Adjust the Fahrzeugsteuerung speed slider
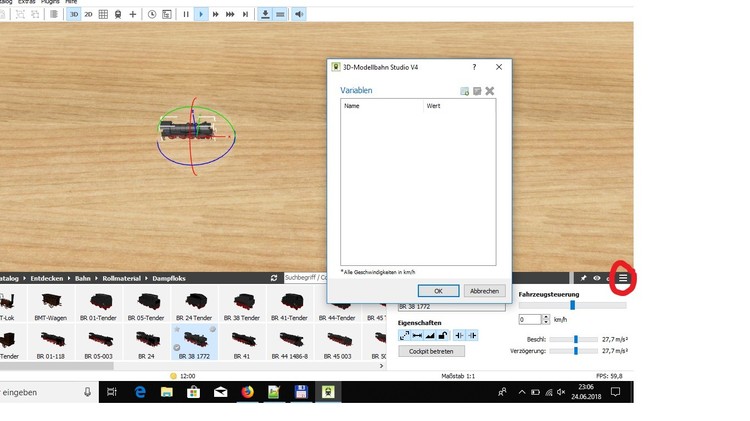 click(572, 305)
